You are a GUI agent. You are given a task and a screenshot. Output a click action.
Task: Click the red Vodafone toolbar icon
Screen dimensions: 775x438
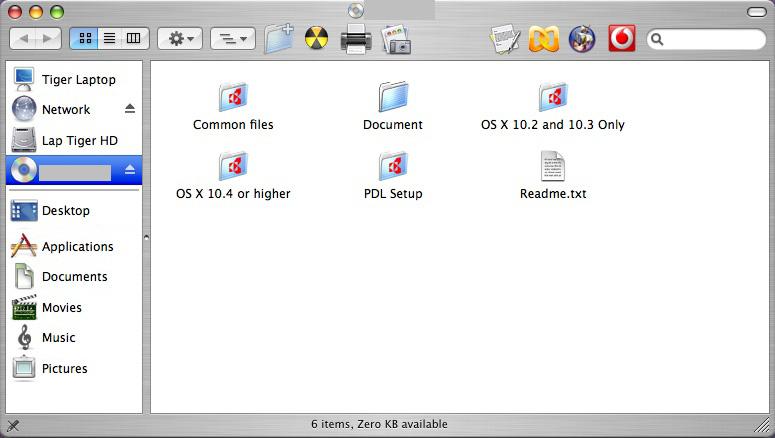(x=621, y=39)
